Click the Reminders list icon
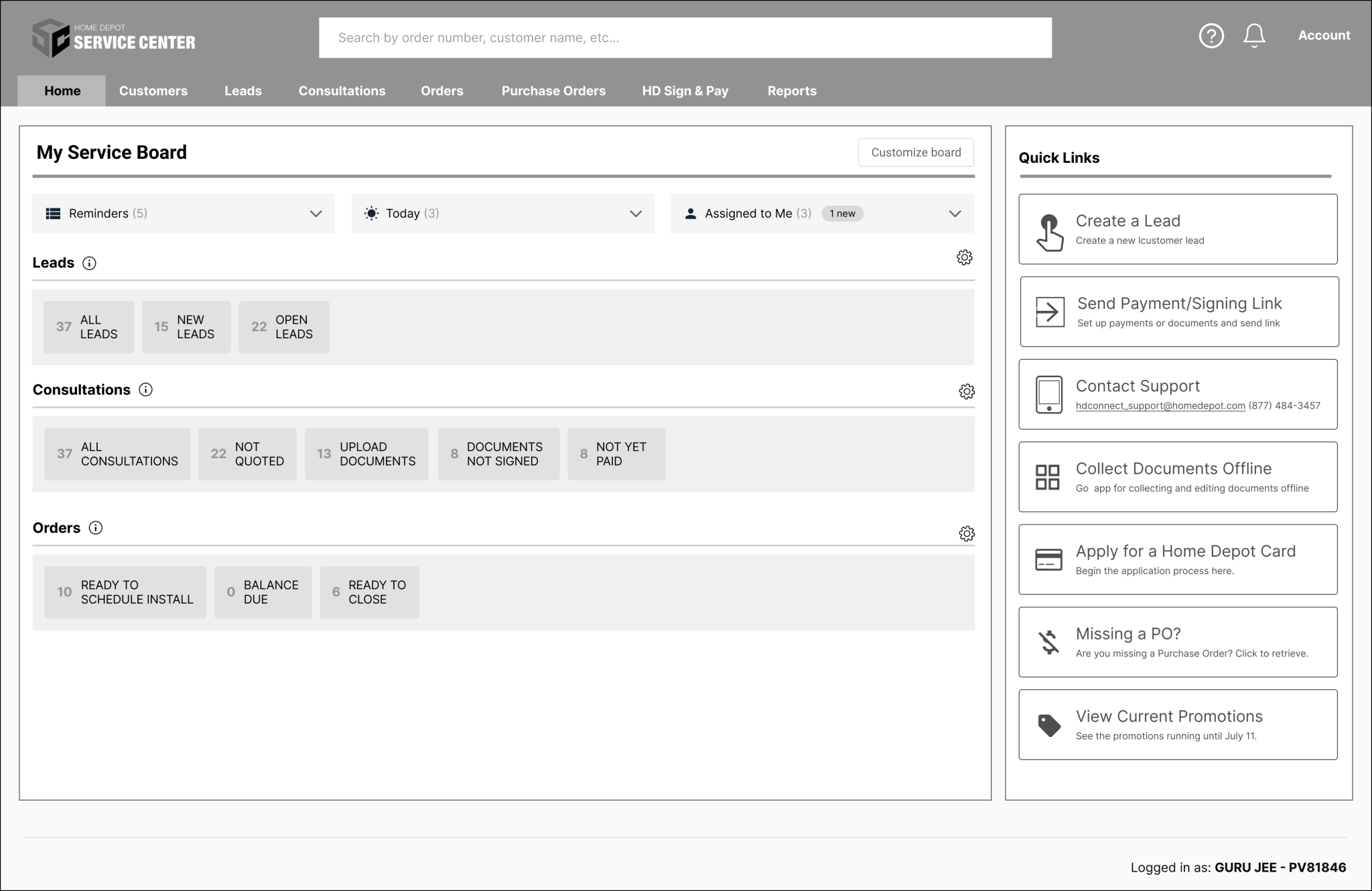This screenshot has width=1372, height=891. click(53, 214)
